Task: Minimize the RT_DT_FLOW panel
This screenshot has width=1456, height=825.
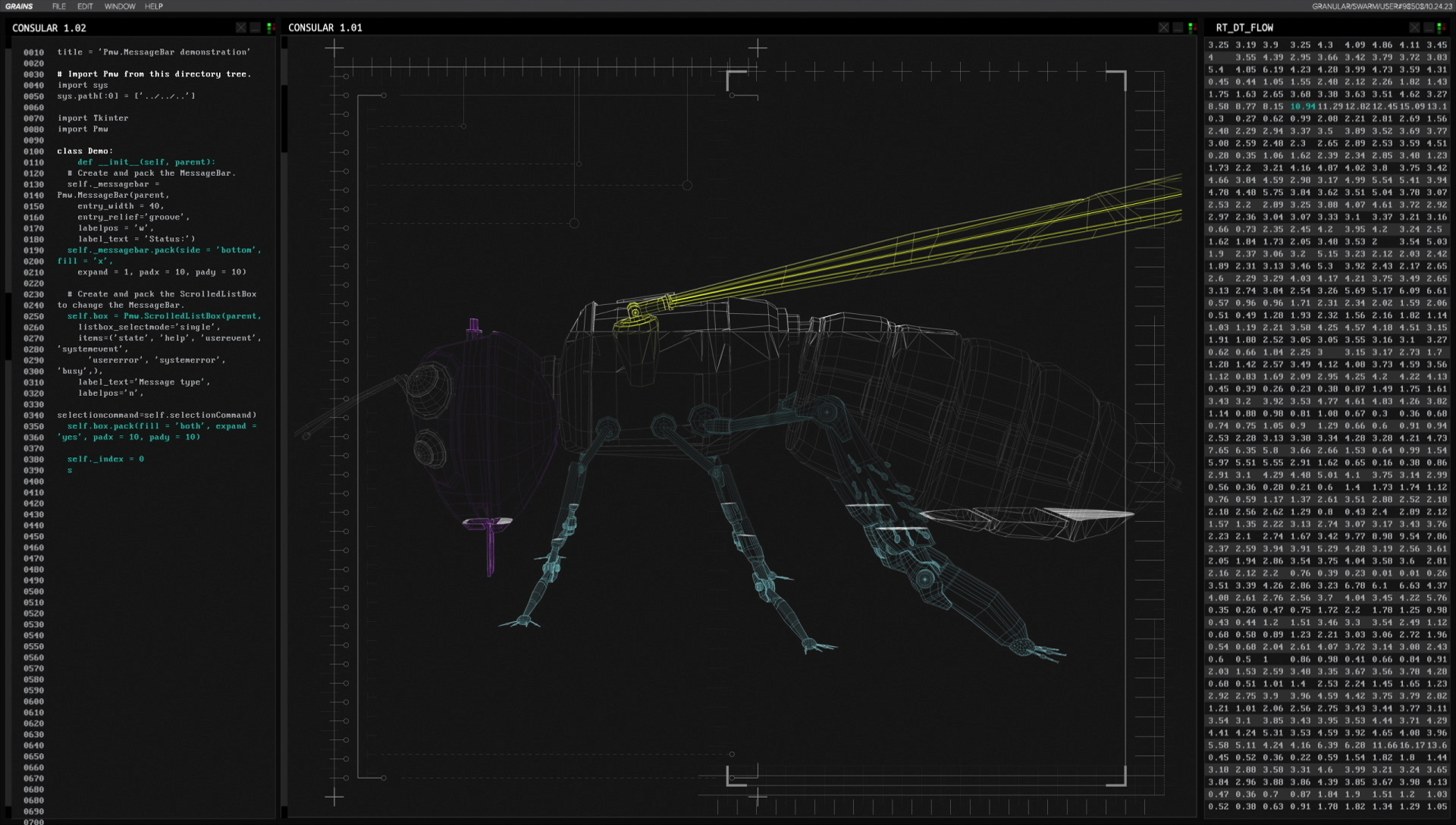Action: coord(1429,27)
